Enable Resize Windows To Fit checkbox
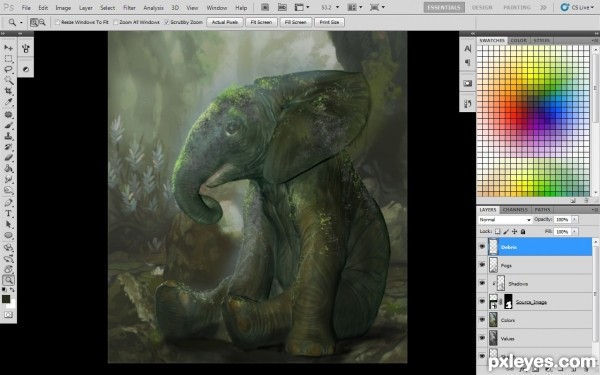 [x=58, y=22]
